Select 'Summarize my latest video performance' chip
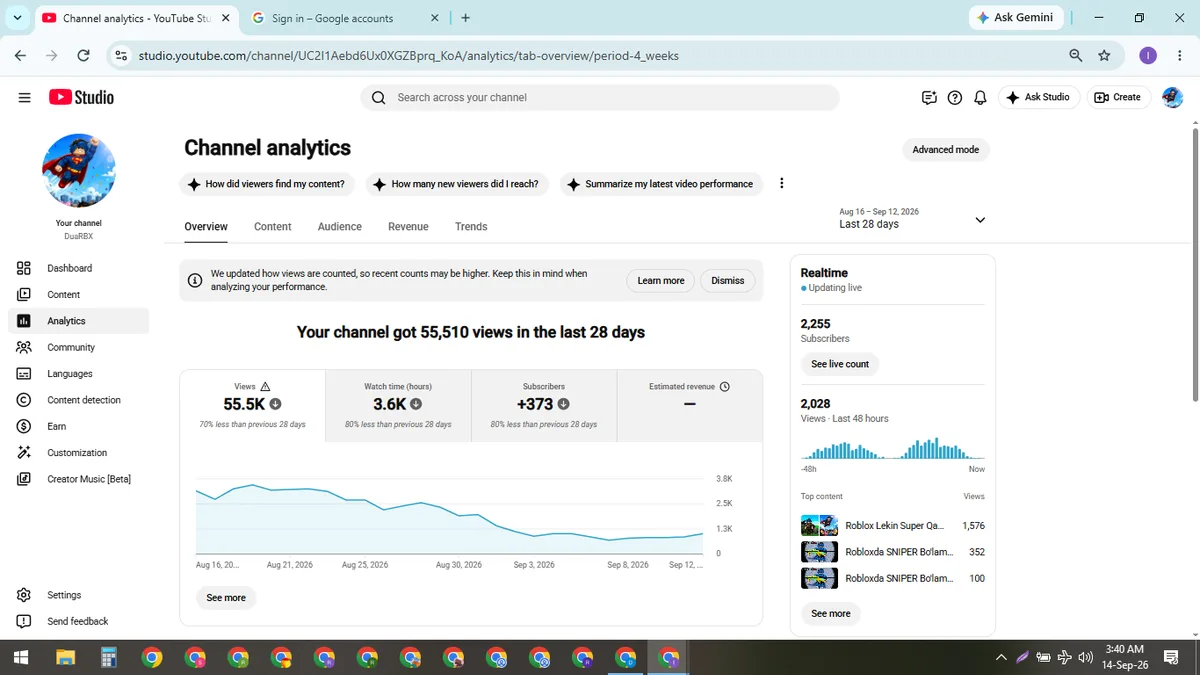Image resolution: width=1200 pixels, height=675 pixels. point(659,184)
